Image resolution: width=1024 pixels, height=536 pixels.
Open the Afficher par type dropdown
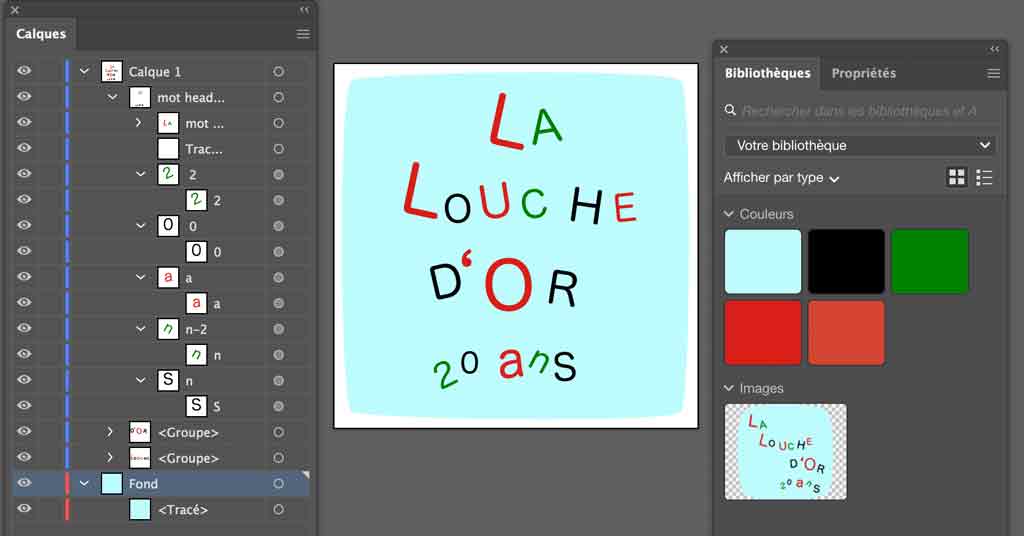tap(781, 178)
